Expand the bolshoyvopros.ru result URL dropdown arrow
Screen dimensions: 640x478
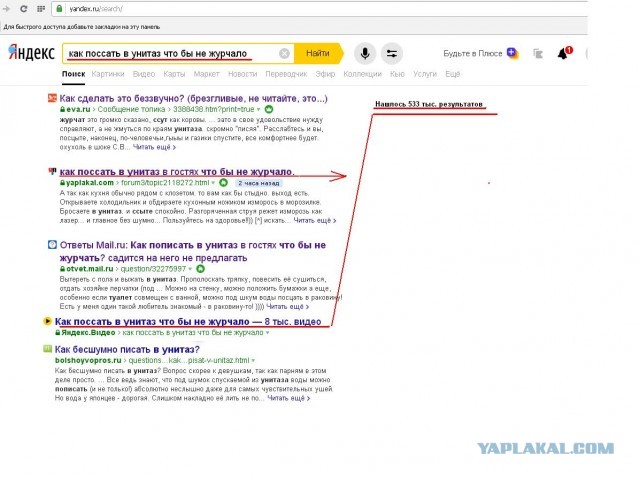click(x=253, y=360)
